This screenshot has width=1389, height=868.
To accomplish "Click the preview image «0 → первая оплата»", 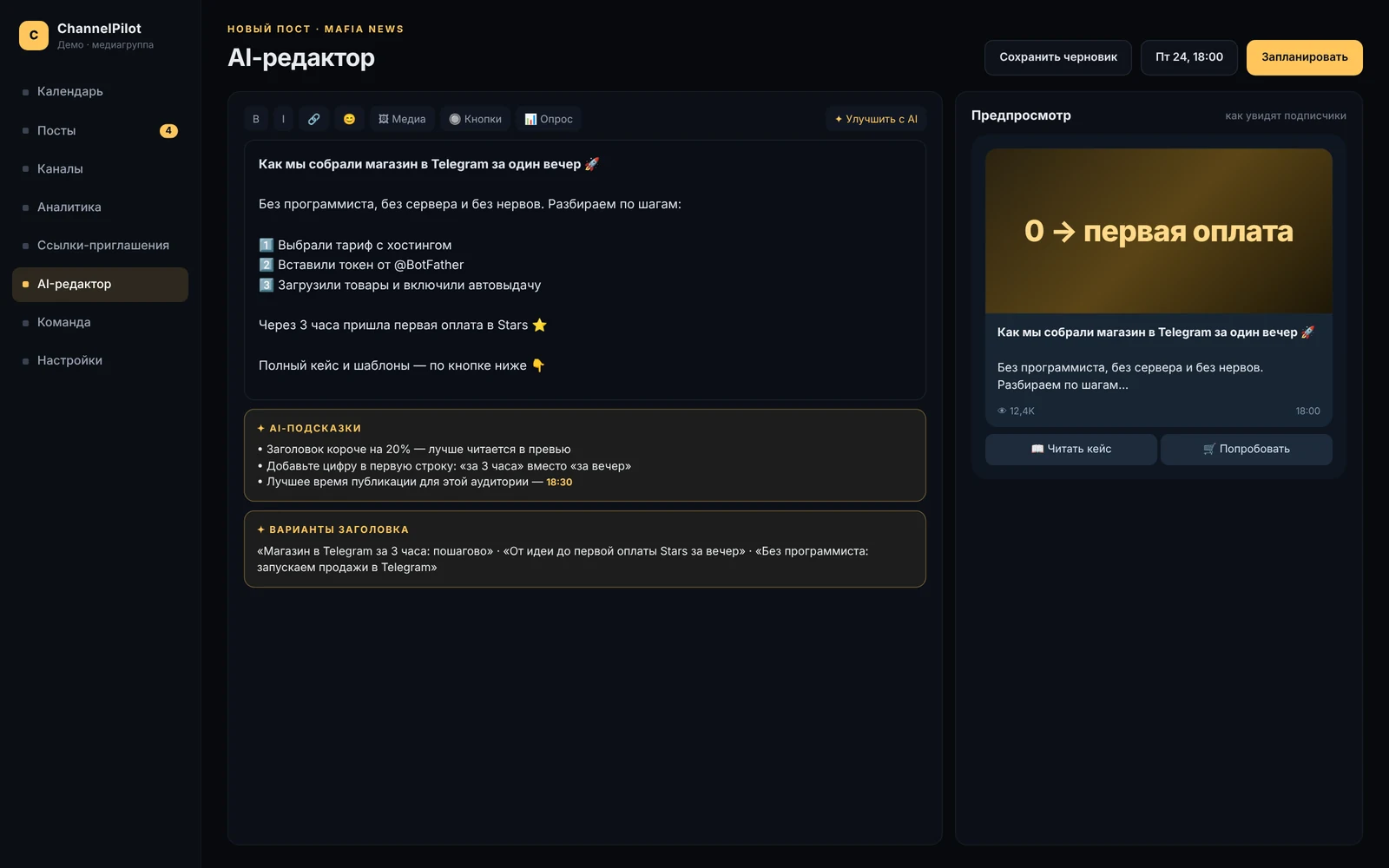I will [1158, 231].
